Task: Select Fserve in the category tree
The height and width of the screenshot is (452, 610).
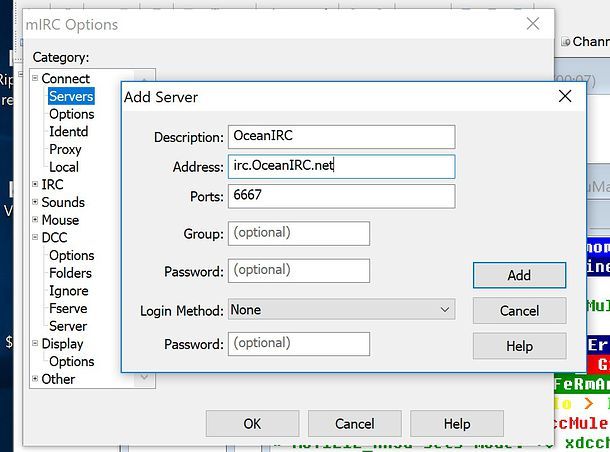Action: coord(68,308)
